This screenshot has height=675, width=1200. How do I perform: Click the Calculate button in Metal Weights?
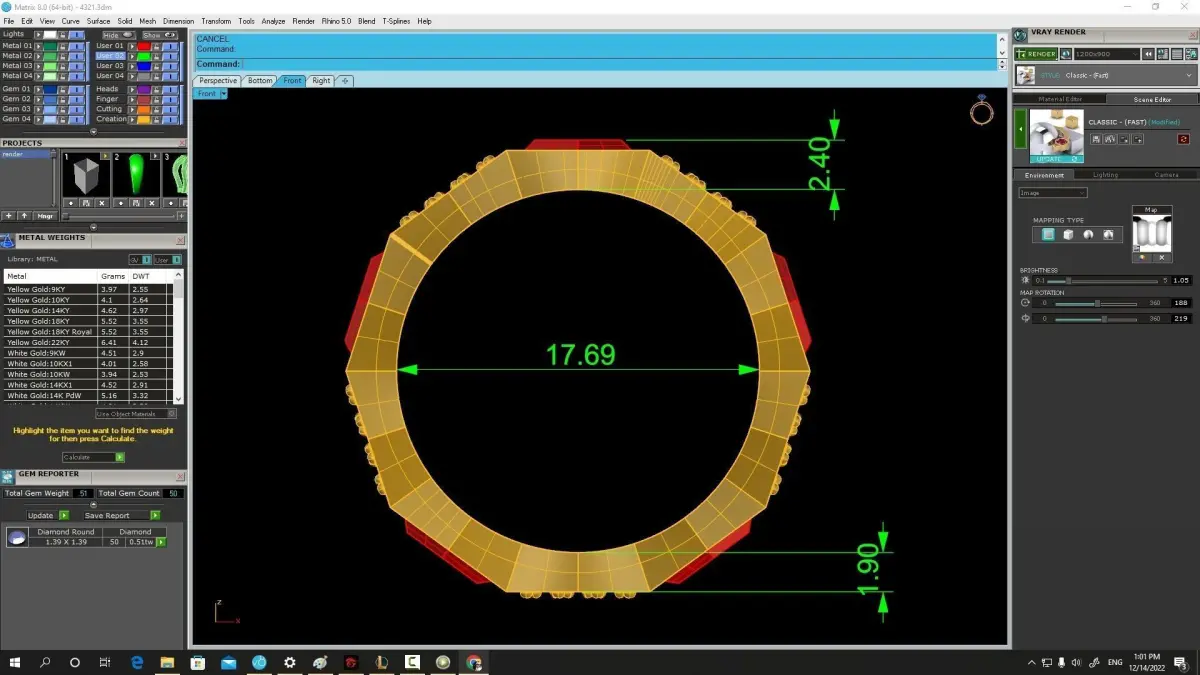[x=93, y=457]
